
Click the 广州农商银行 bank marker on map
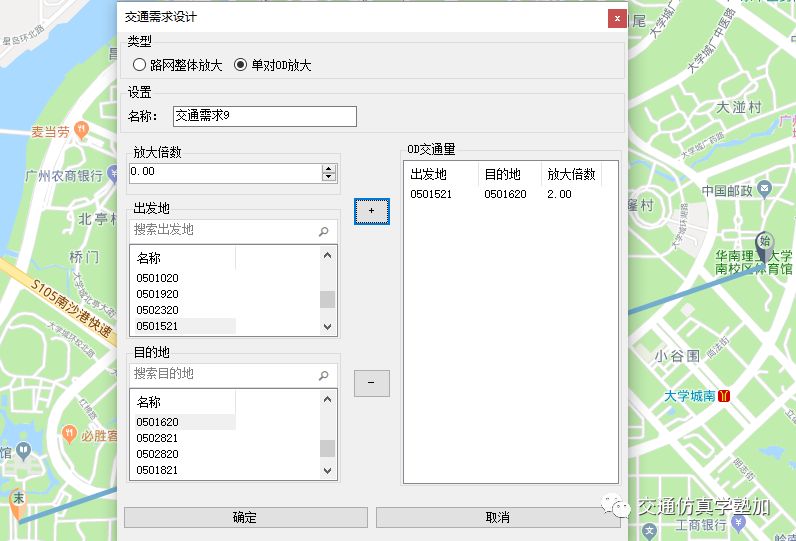point(112,175)
